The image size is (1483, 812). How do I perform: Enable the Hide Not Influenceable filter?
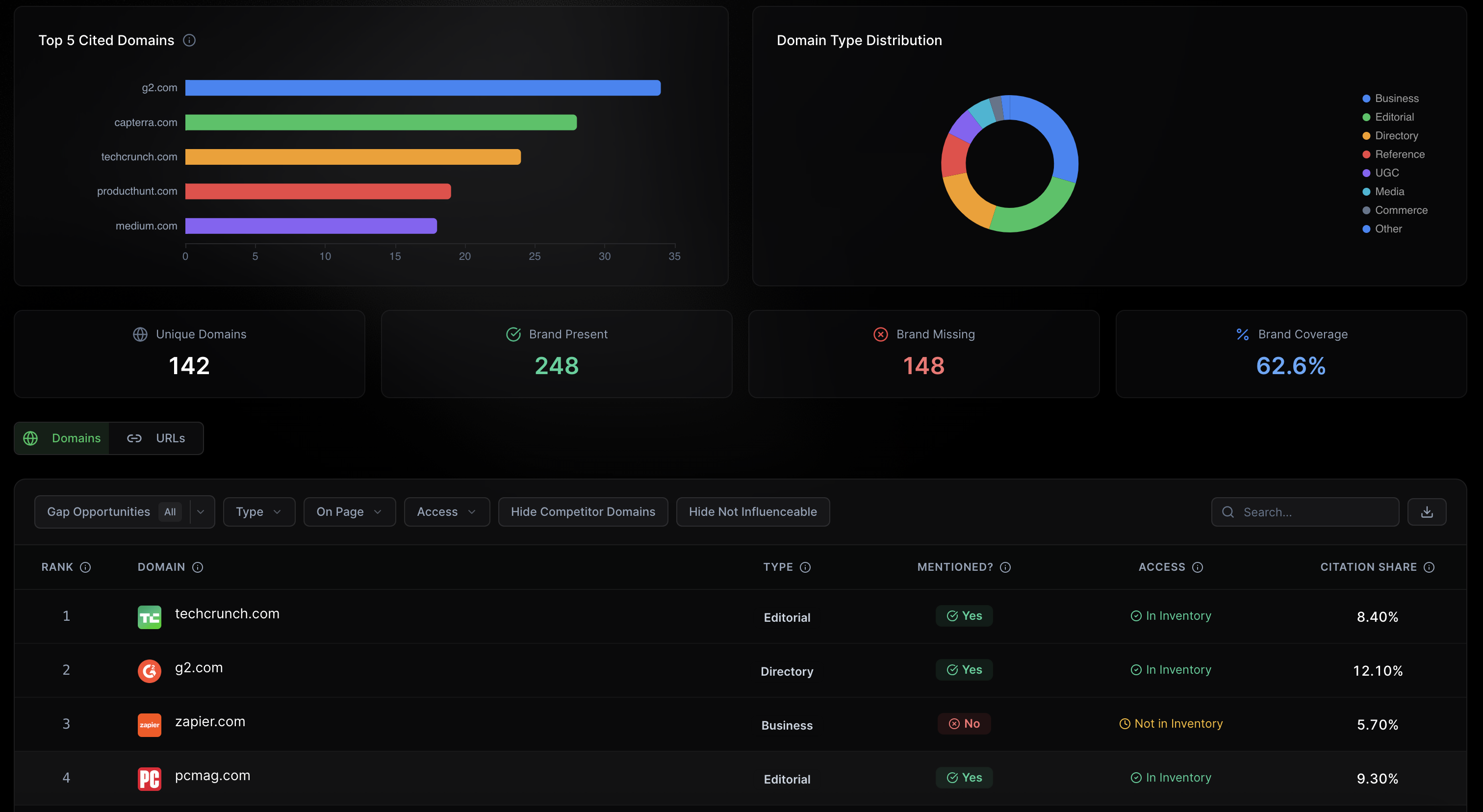tap(752, 511)
